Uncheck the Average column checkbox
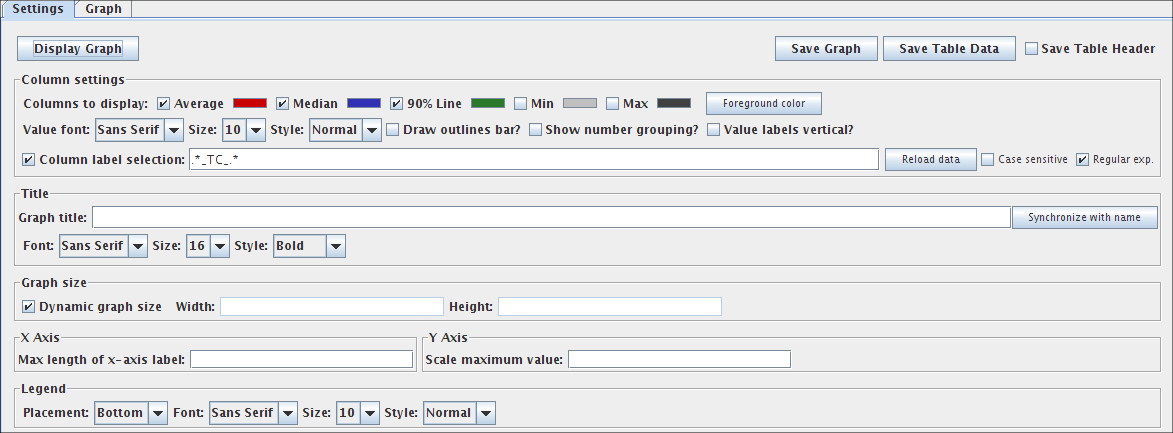Image resolution: width=1173 pixels, height=433 pixels. (x=164, y=103)
